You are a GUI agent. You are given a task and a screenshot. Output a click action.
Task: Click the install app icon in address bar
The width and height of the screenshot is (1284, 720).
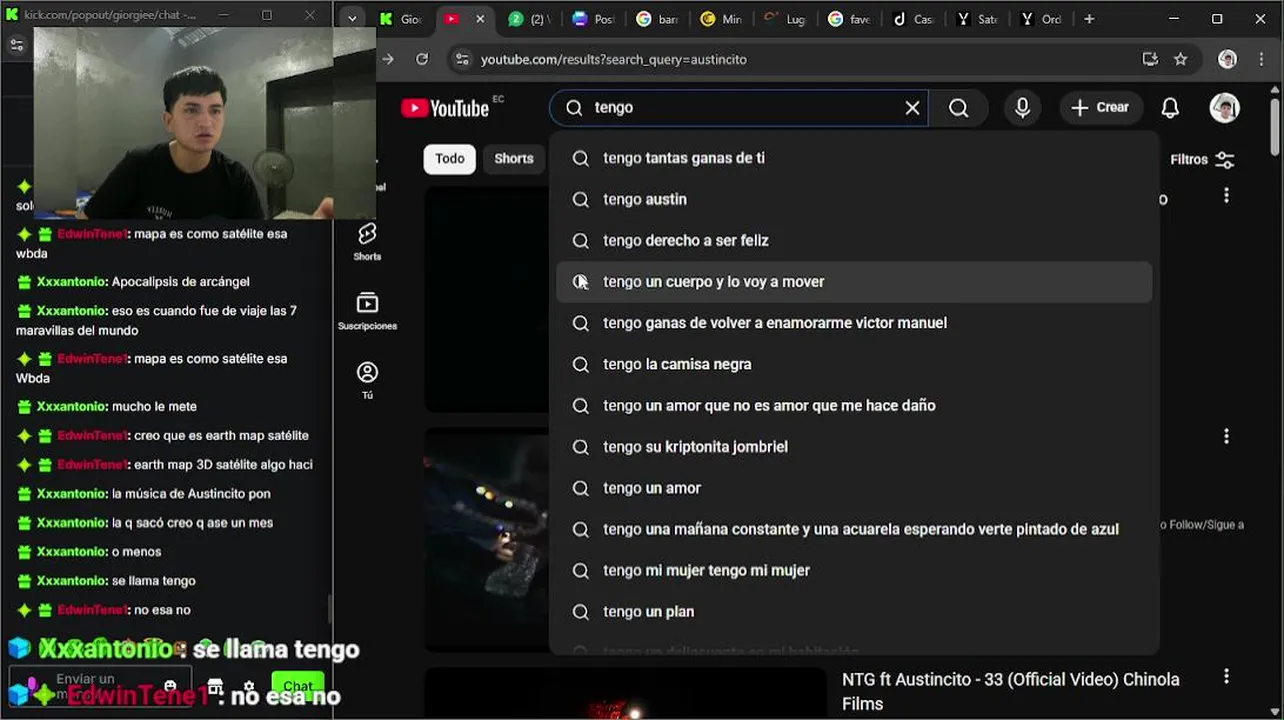pyautogui.click(x=1150, y=59)
